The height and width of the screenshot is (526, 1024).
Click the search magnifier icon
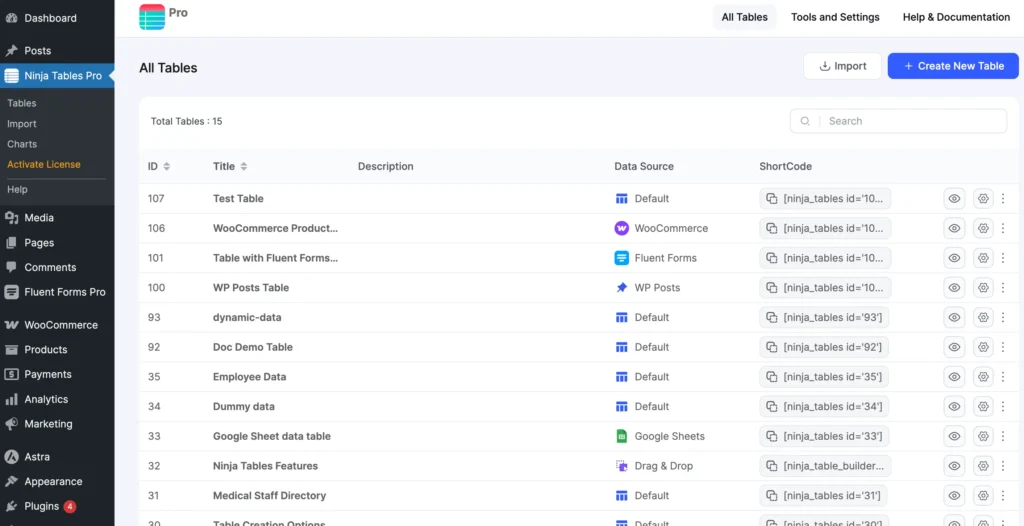click(x=805, y=121)
